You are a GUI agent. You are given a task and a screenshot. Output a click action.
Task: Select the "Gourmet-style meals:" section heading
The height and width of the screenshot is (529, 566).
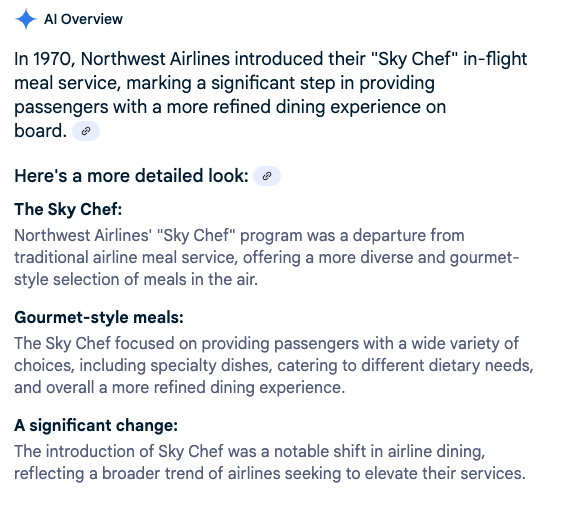pos(99,317)
